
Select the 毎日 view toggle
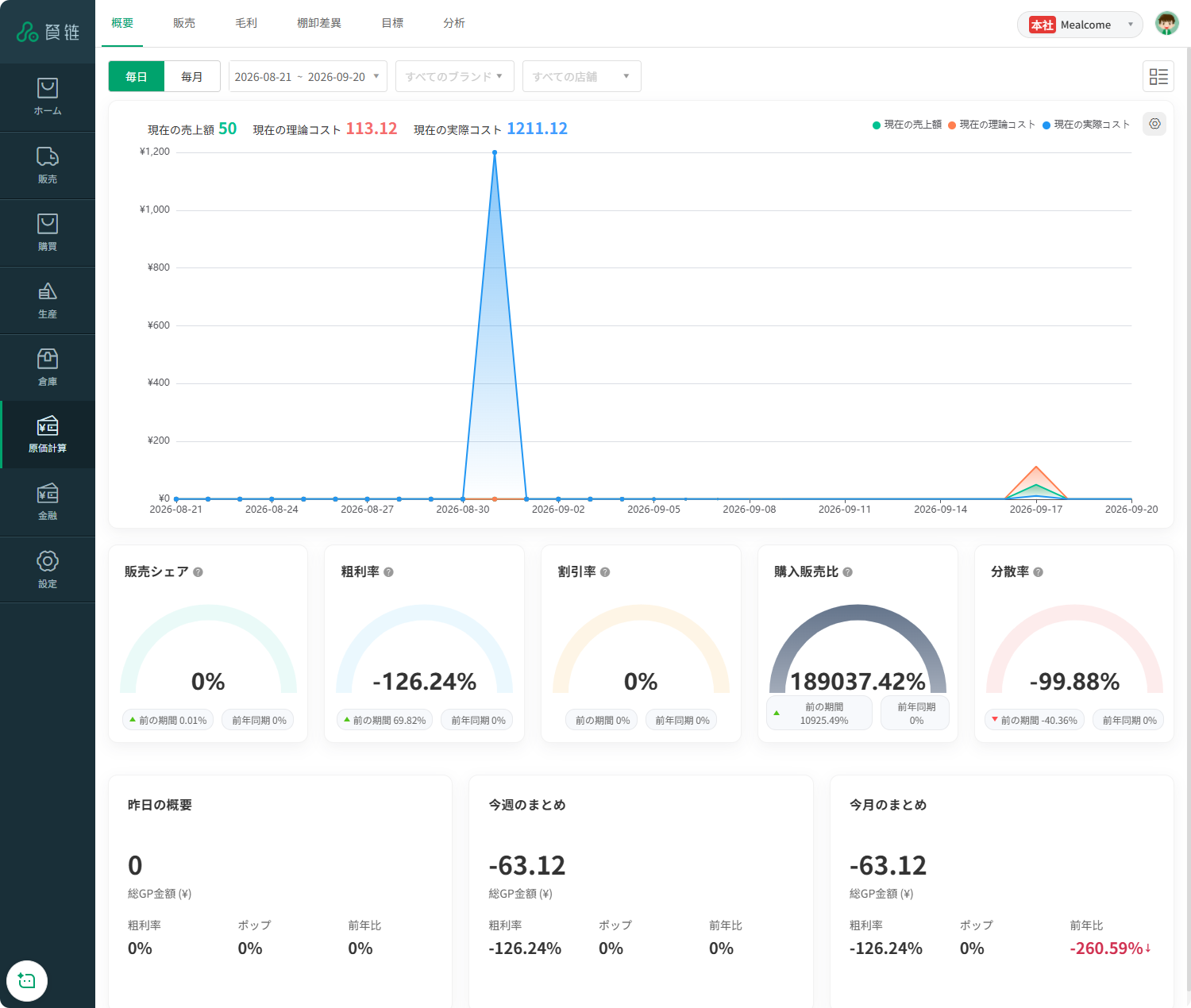tap(137, 76)
